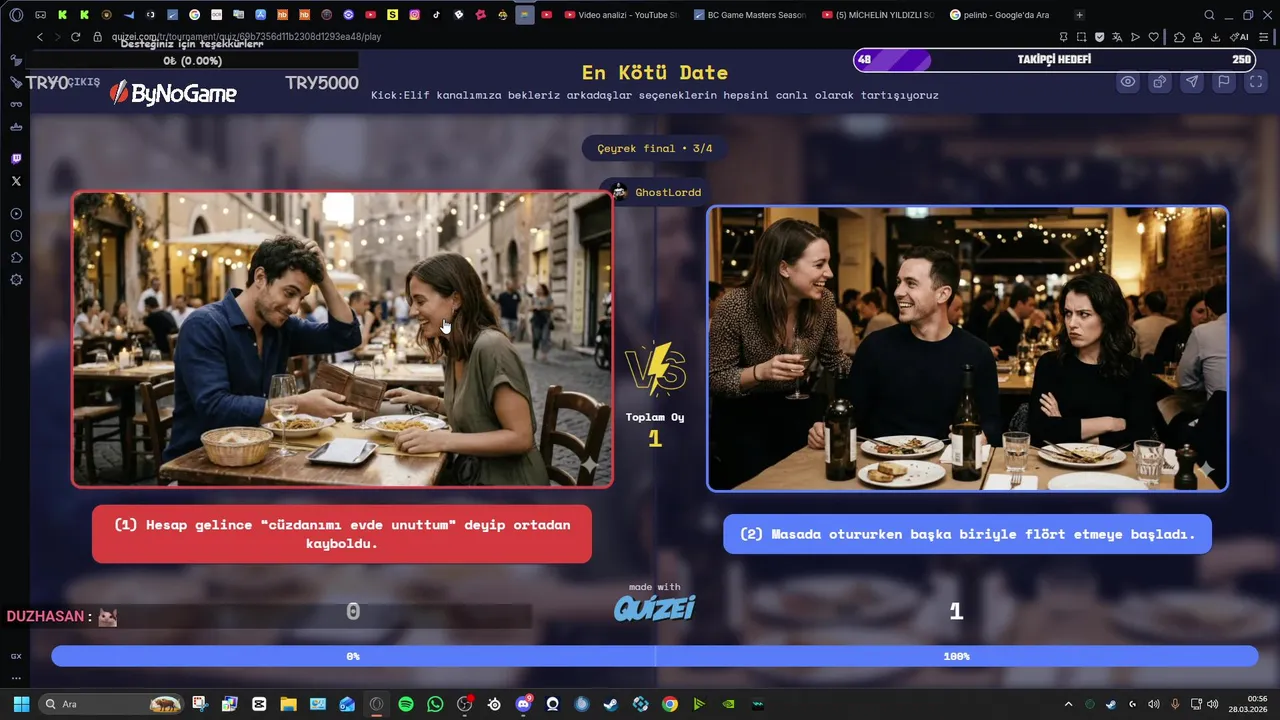Open Spotify from the taskbar
1280x720 pixels.
406,704
